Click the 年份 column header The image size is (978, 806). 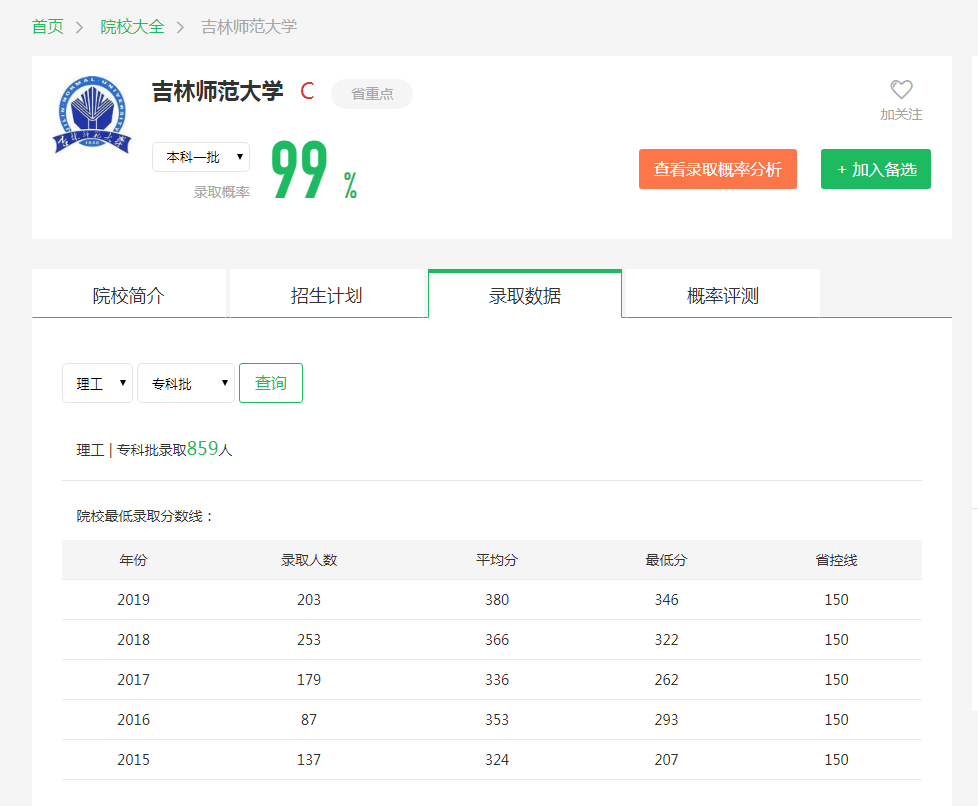pyautogui.click(x=133, y=560)
